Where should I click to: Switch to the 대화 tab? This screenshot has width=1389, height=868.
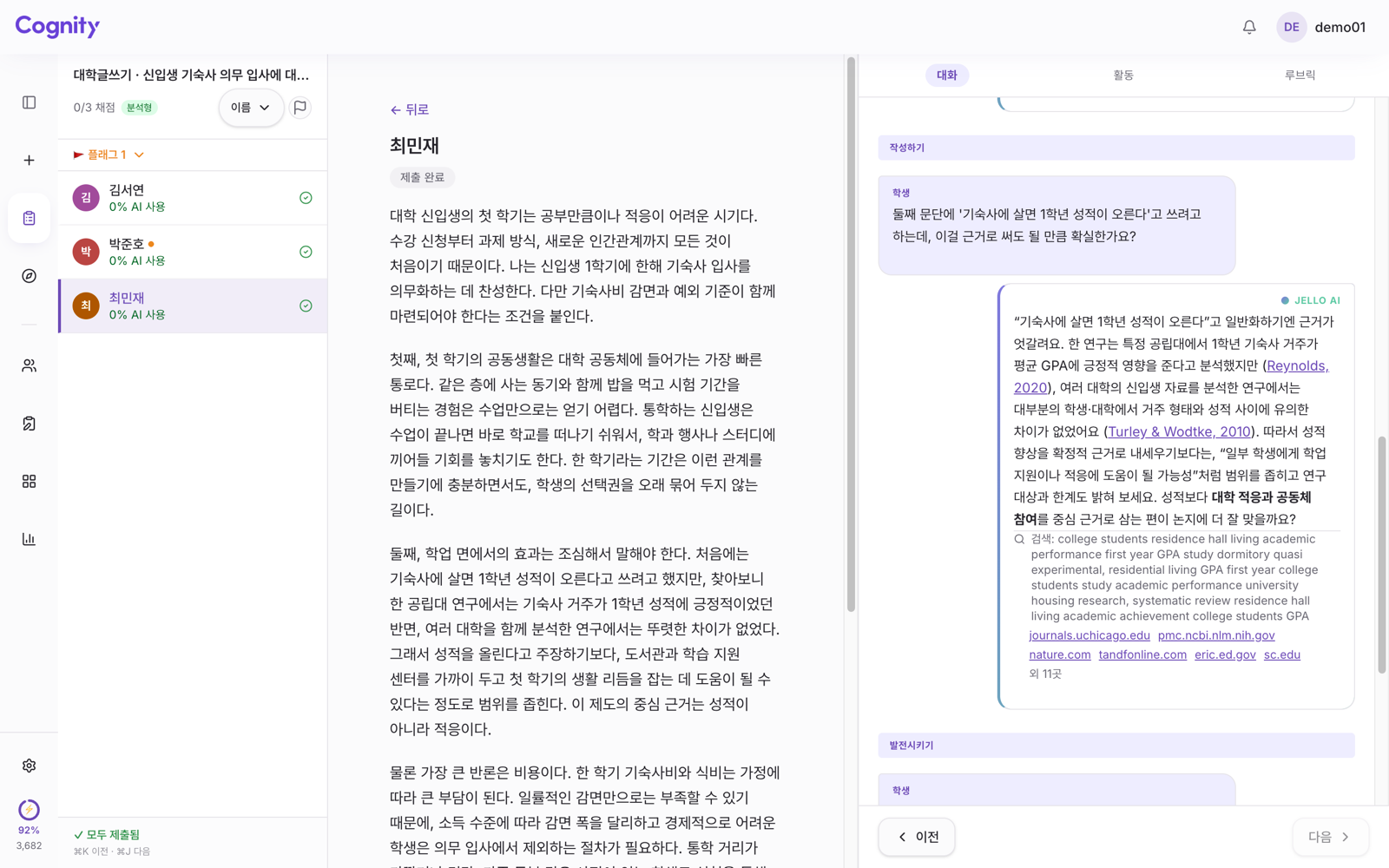tap(946, 76)
